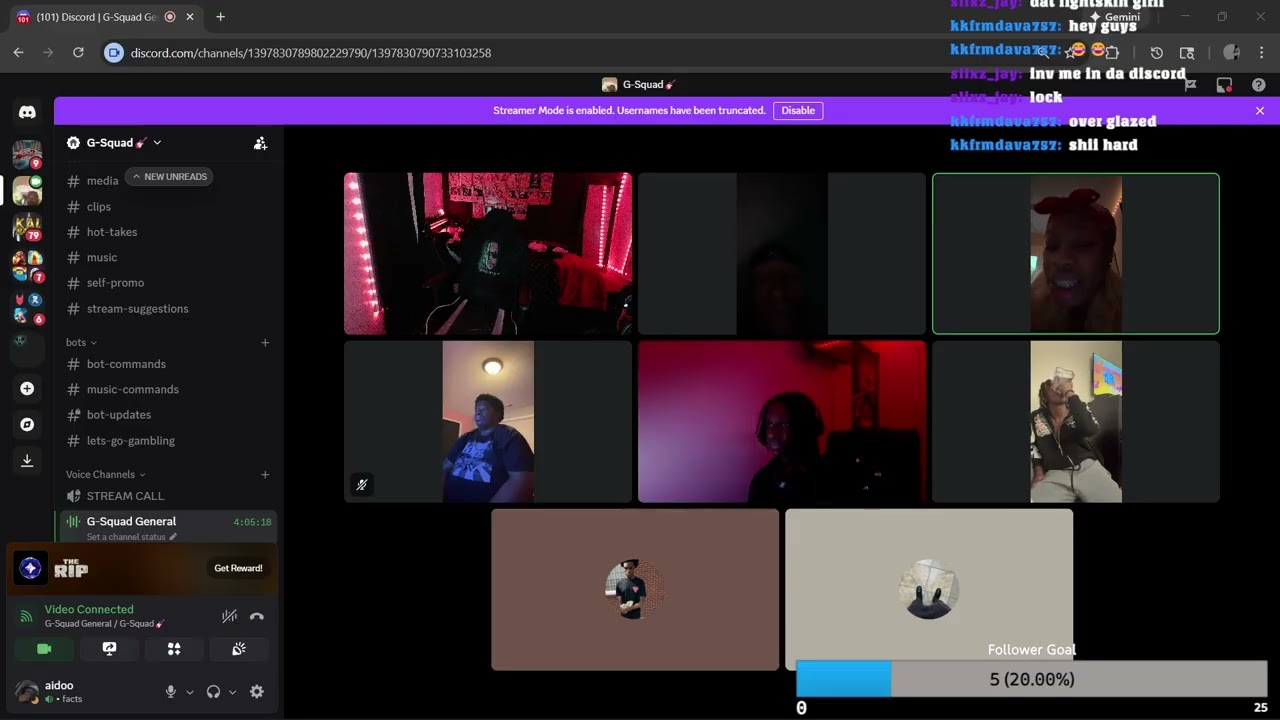Jump to NEW UNREADS pill
Viewport: 1280px width, 720px height.
(169, 177)
